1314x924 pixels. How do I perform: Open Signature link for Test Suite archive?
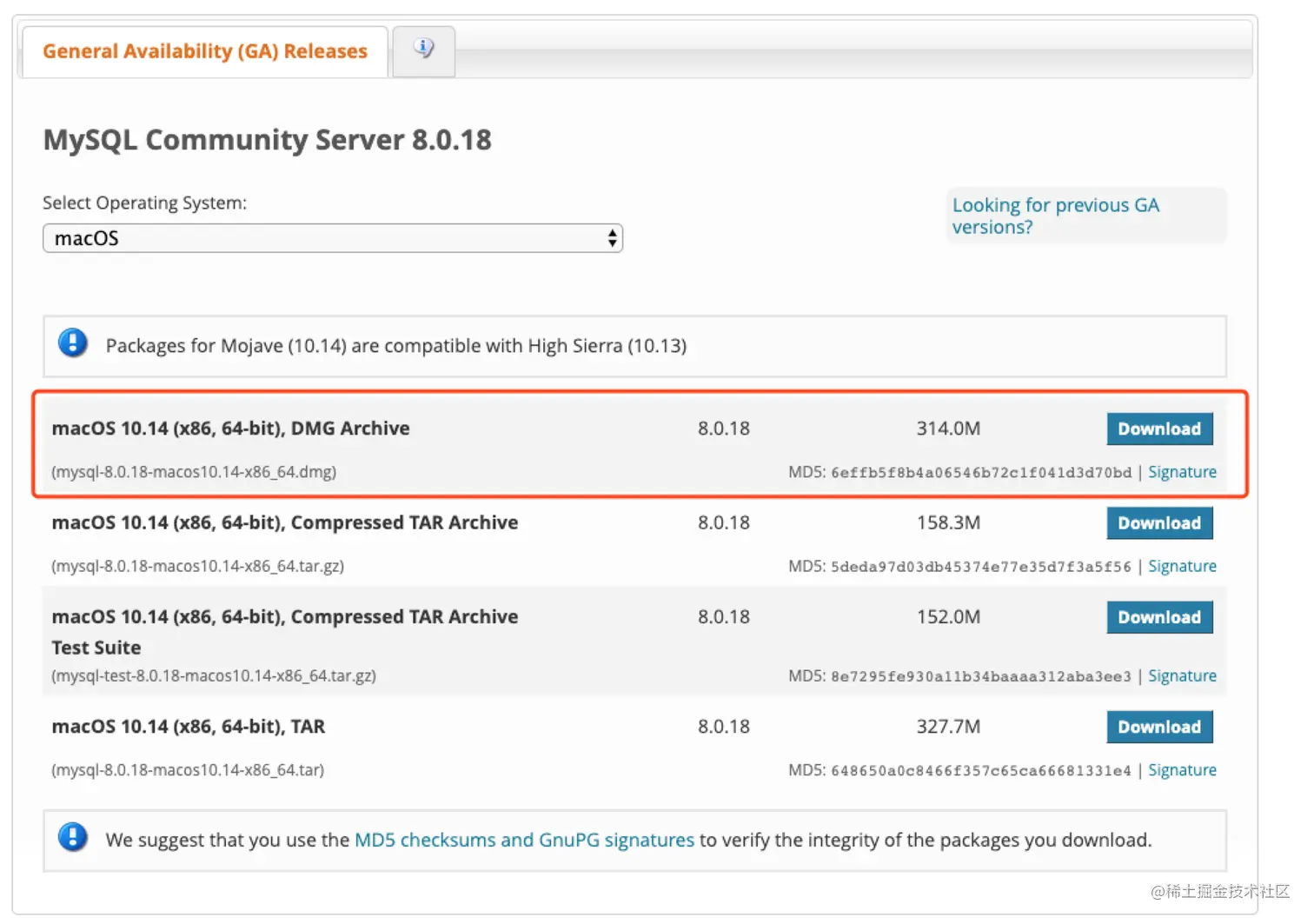point(1182,675)
